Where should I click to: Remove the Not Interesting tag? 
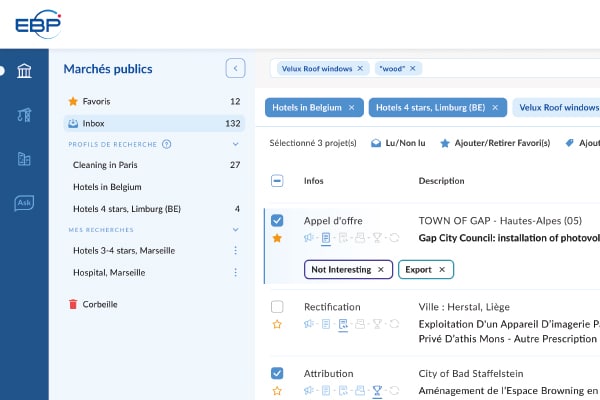click(x=380, y=269)
